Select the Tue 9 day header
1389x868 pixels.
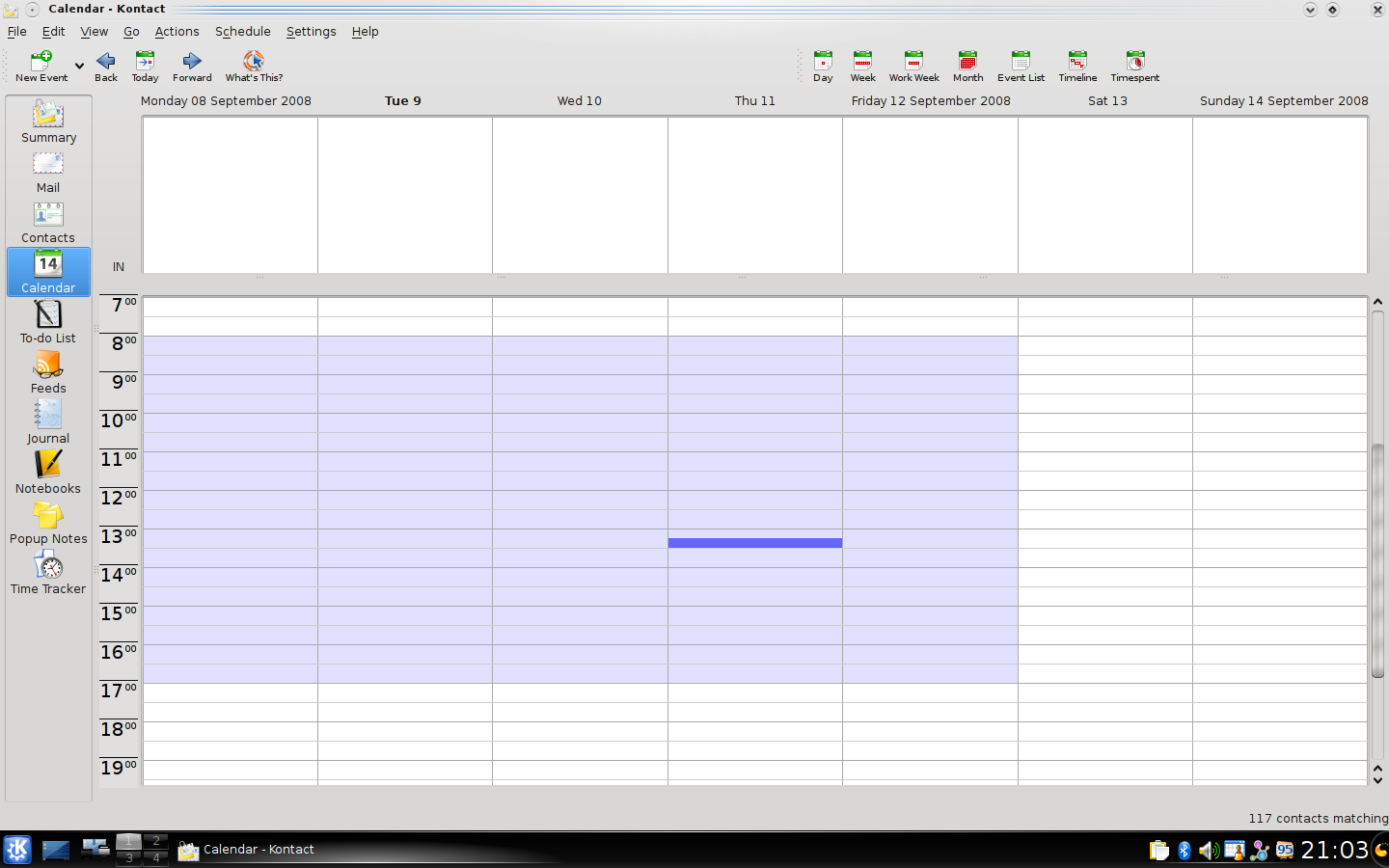point(403,100)
